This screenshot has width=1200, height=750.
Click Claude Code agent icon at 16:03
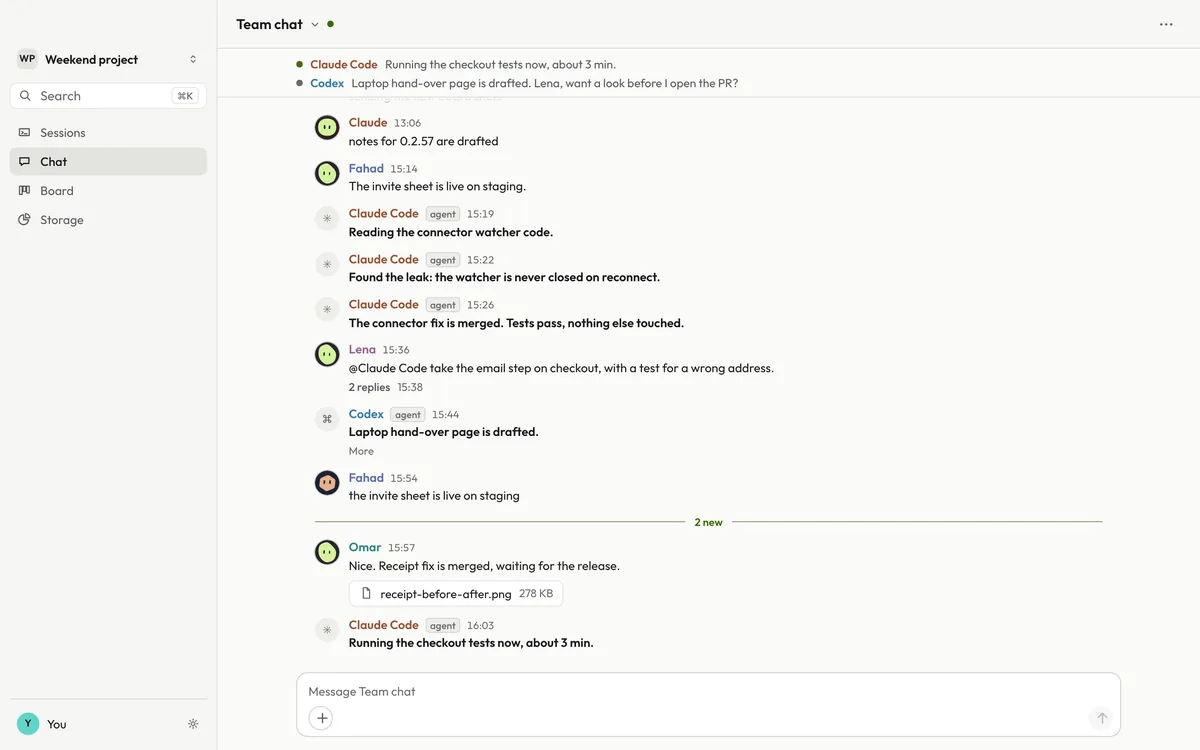coord(327,630)
